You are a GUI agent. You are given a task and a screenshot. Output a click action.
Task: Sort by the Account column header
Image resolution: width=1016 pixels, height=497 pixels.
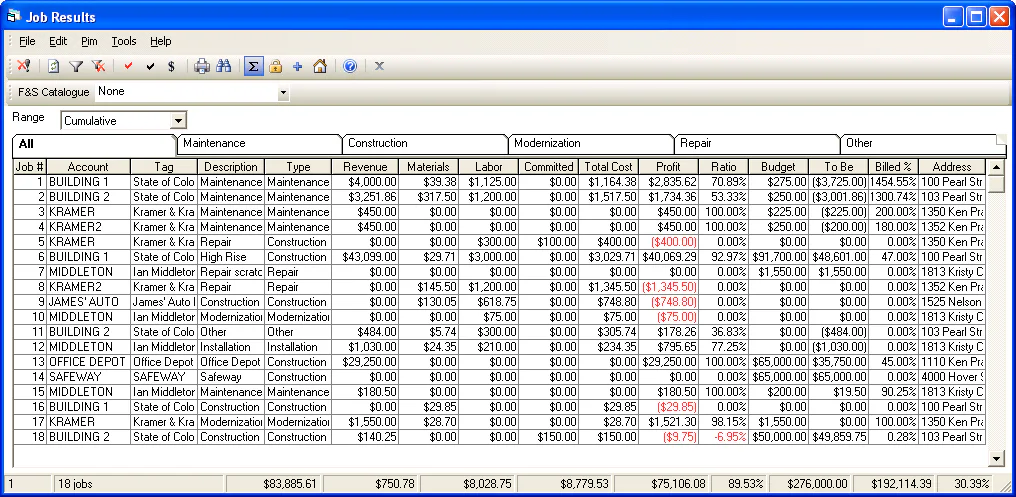pos(88,167)
